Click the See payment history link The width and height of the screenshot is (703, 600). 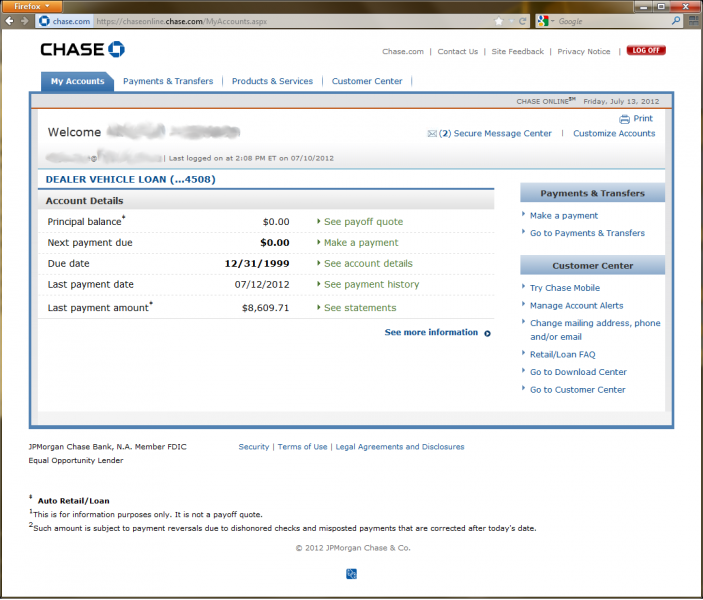[x=371, y=285]
